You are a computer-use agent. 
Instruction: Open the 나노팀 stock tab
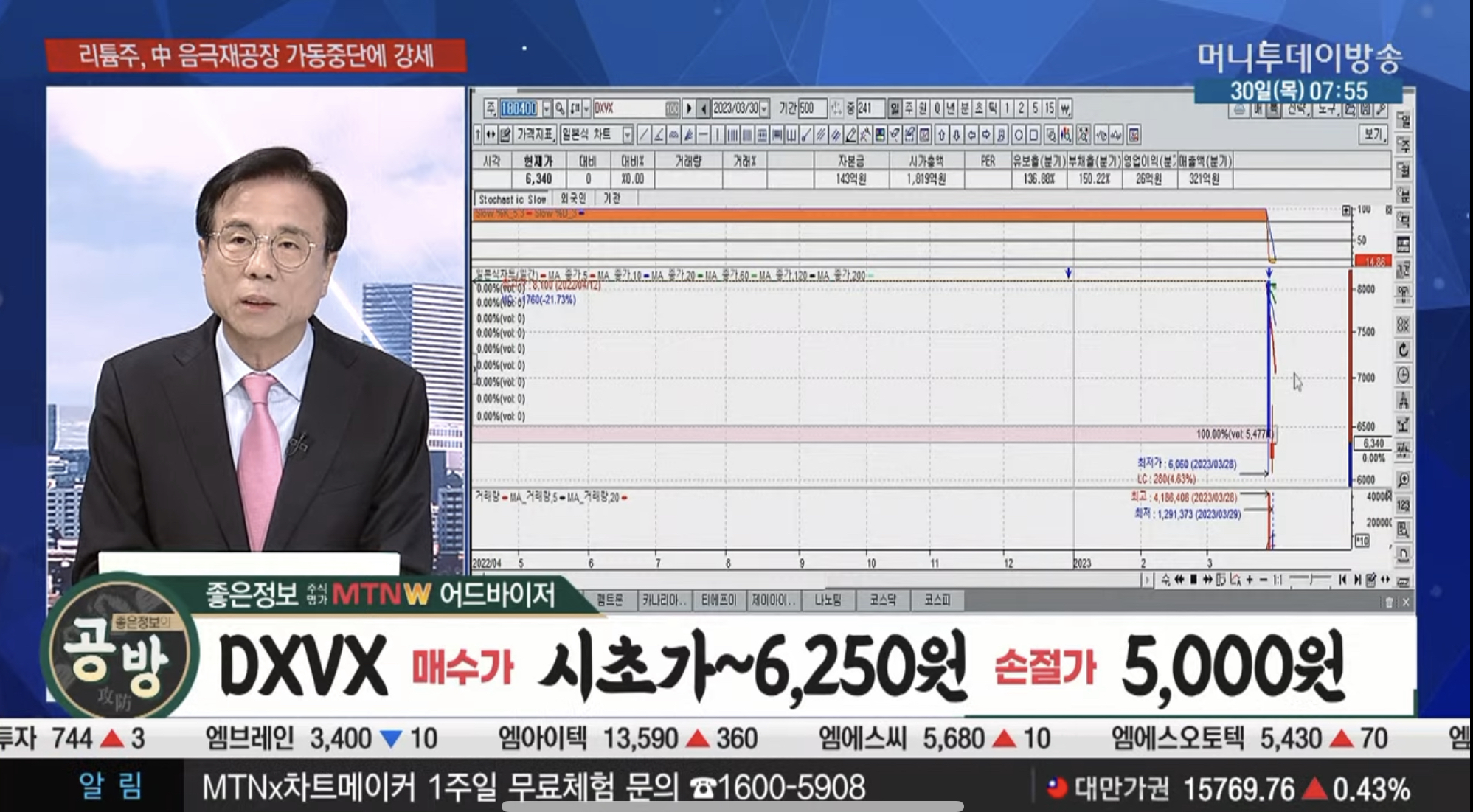(x=828, y=600)
